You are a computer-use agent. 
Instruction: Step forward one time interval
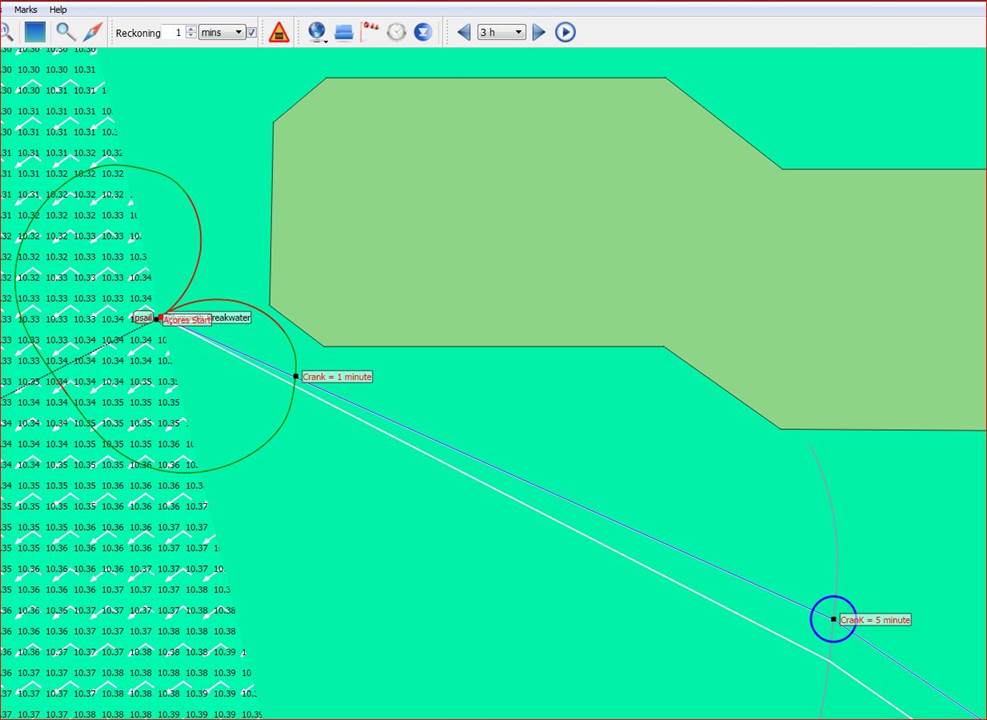click(539, 32)
